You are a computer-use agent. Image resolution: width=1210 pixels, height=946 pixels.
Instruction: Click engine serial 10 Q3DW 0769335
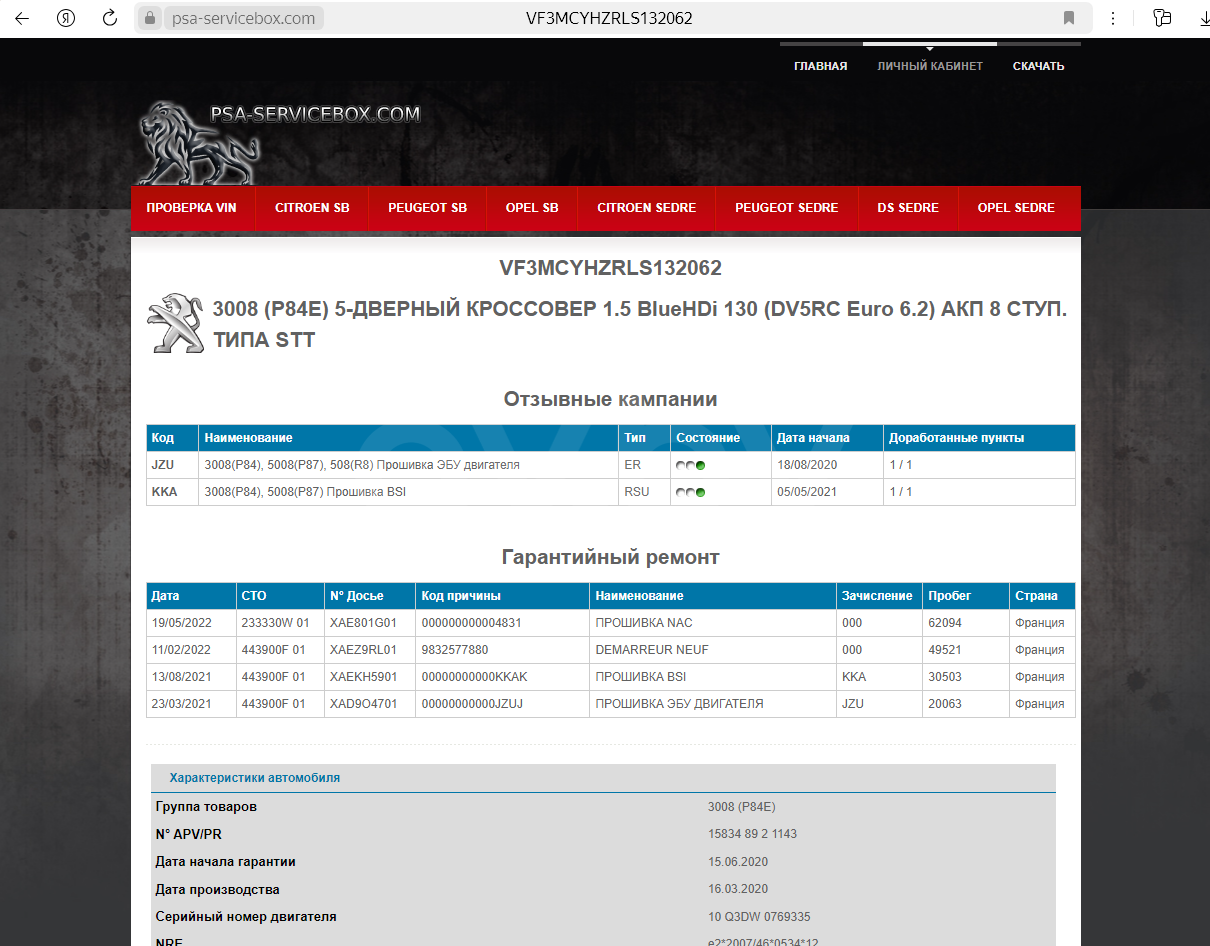point(759,916)
